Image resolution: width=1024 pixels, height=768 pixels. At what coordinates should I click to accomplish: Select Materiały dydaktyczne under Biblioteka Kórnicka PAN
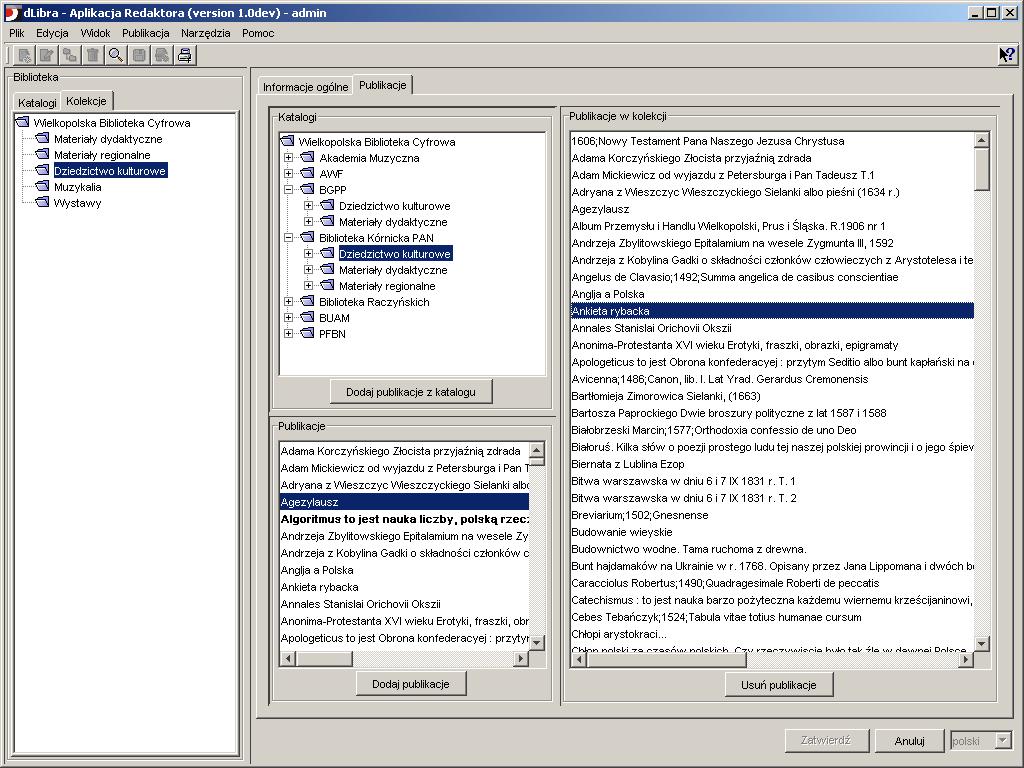point(393,270)
